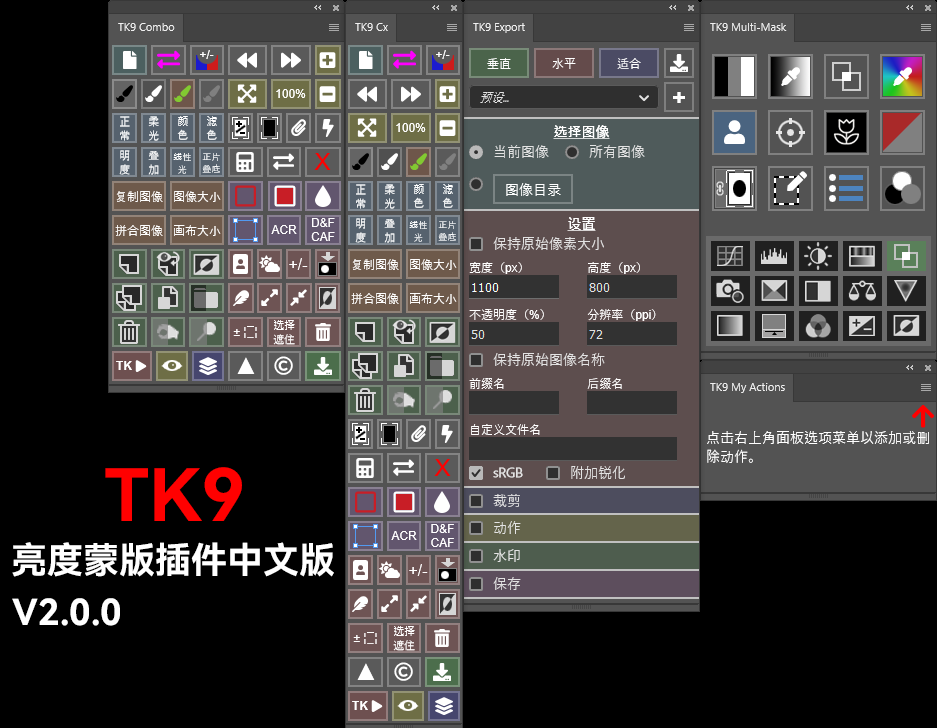Click the 图像目录 button in Export panel
Image resolution: width=937 pixels, height=728 pixels.
534,188
